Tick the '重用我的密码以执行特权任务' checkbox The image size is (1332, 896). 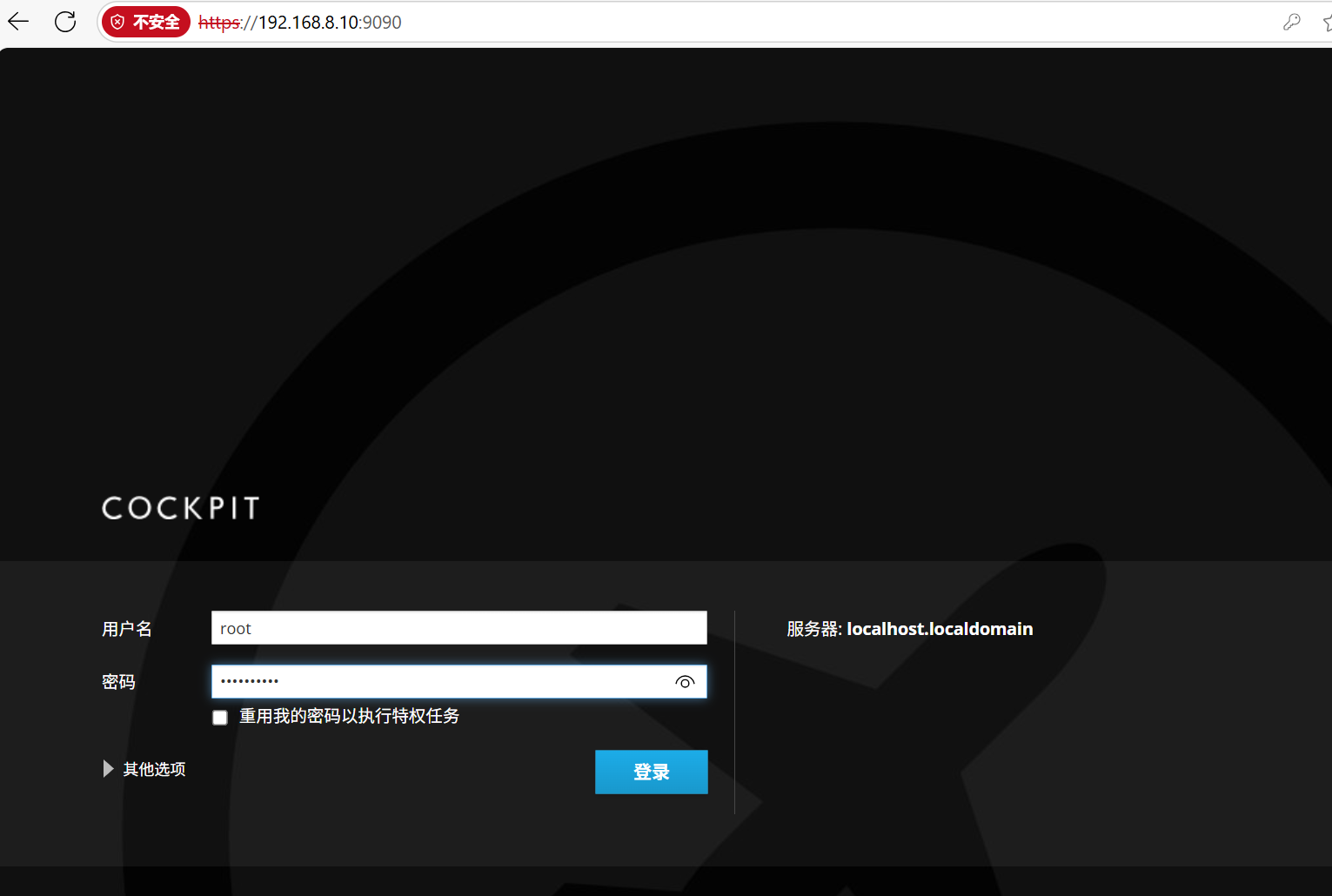pos(220,718)
